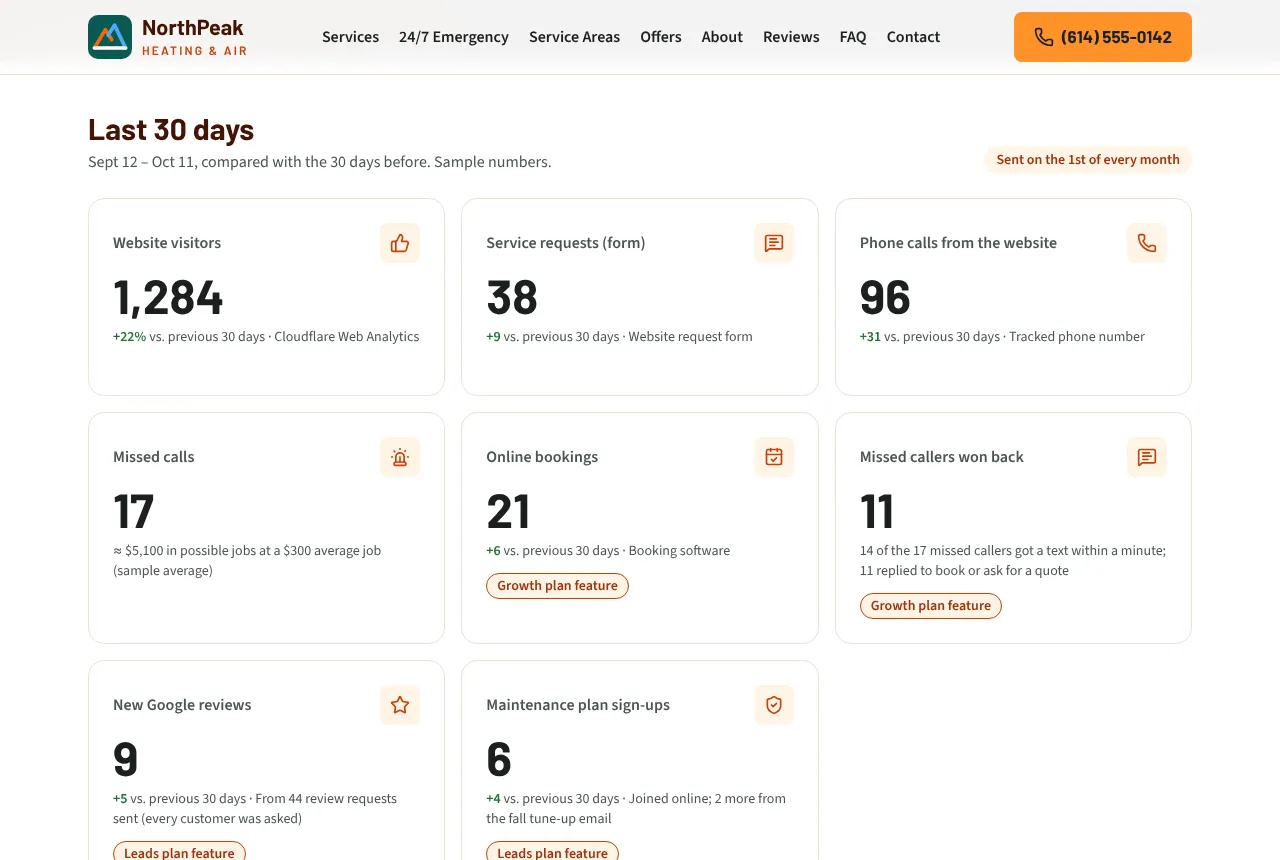Open the About page link
Image resolution: width=1280 pixels, height=860 pixels.
pyautogui.click(x=722, y=37)
